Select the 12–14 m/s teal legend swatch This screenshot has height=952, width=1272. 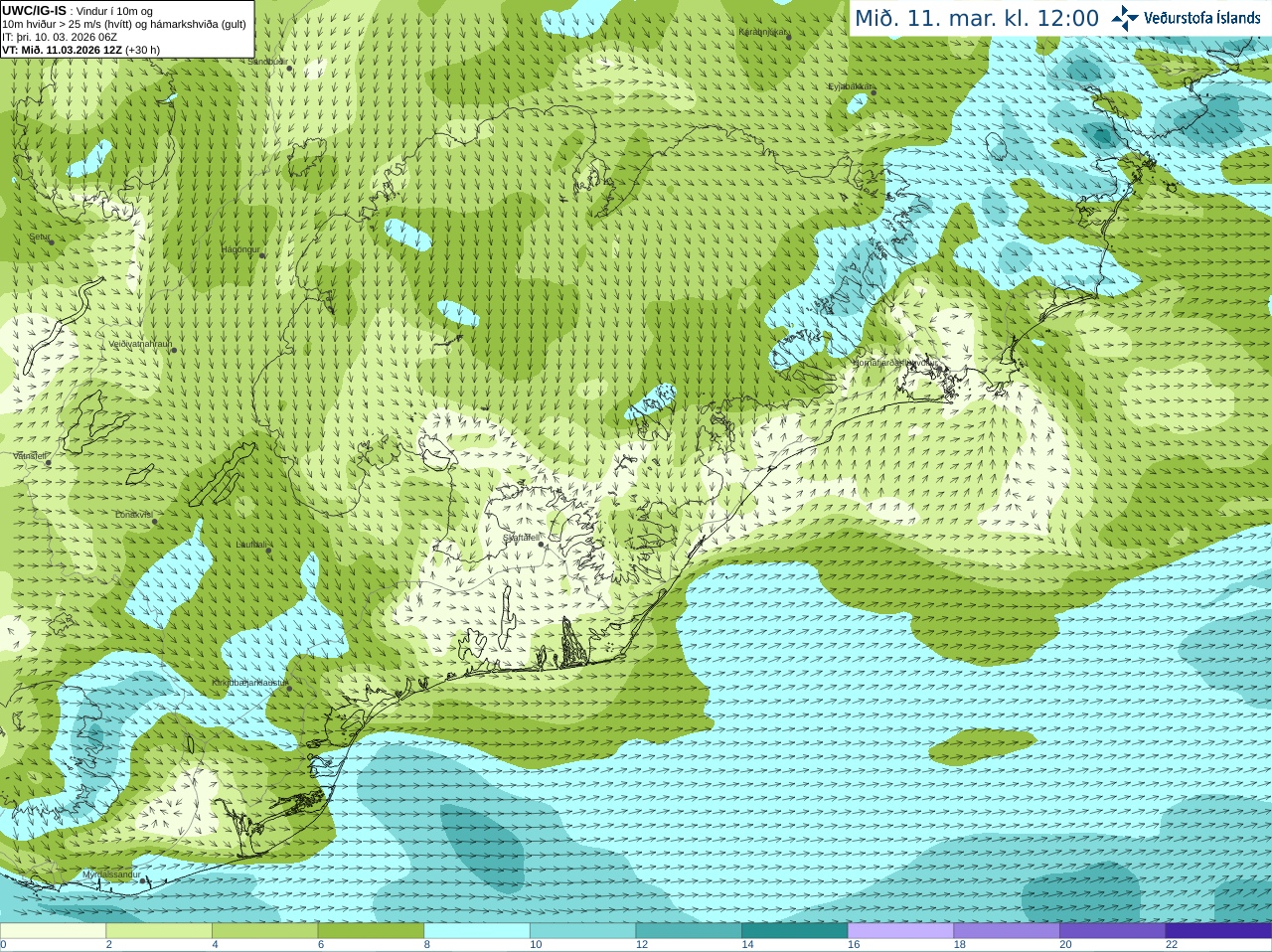click(689, 931)
